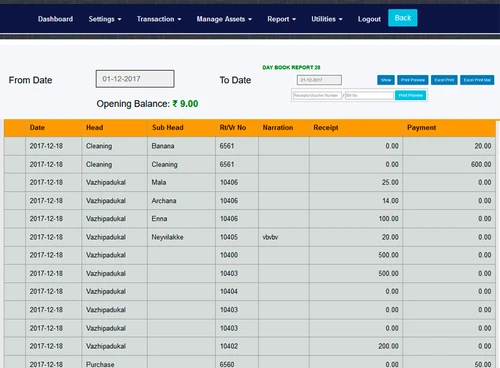Click the 20.00 receipt cell in Neyvilakke row
Screen dimensions: 500x368
[356, 237]
